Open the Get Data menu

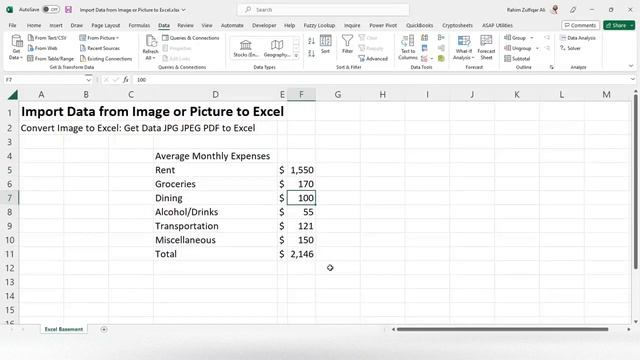pyautogui.click(x=16, y=47)
